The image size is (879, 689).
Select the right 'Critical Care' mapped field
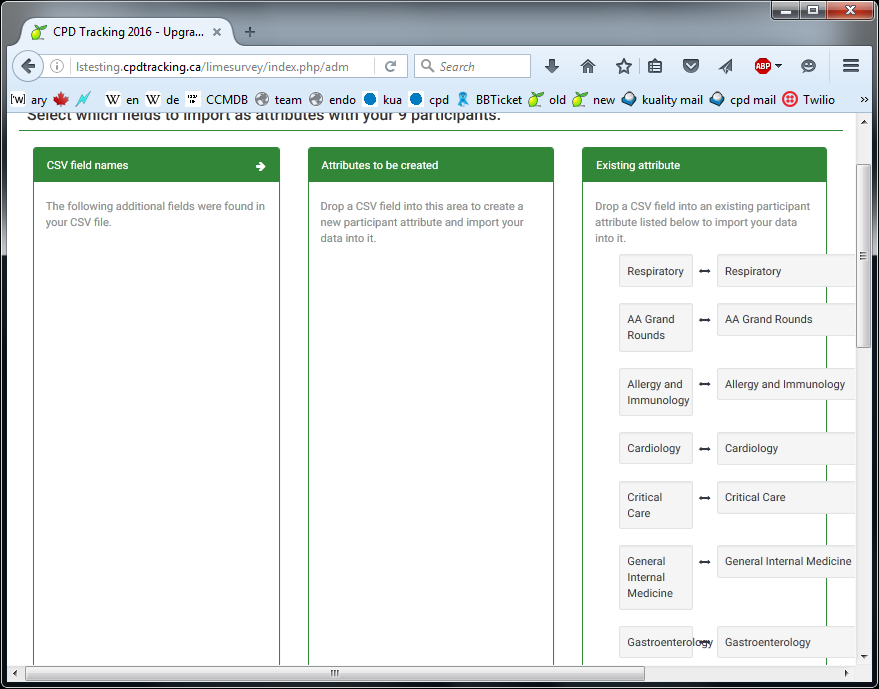tap(786, 497)
